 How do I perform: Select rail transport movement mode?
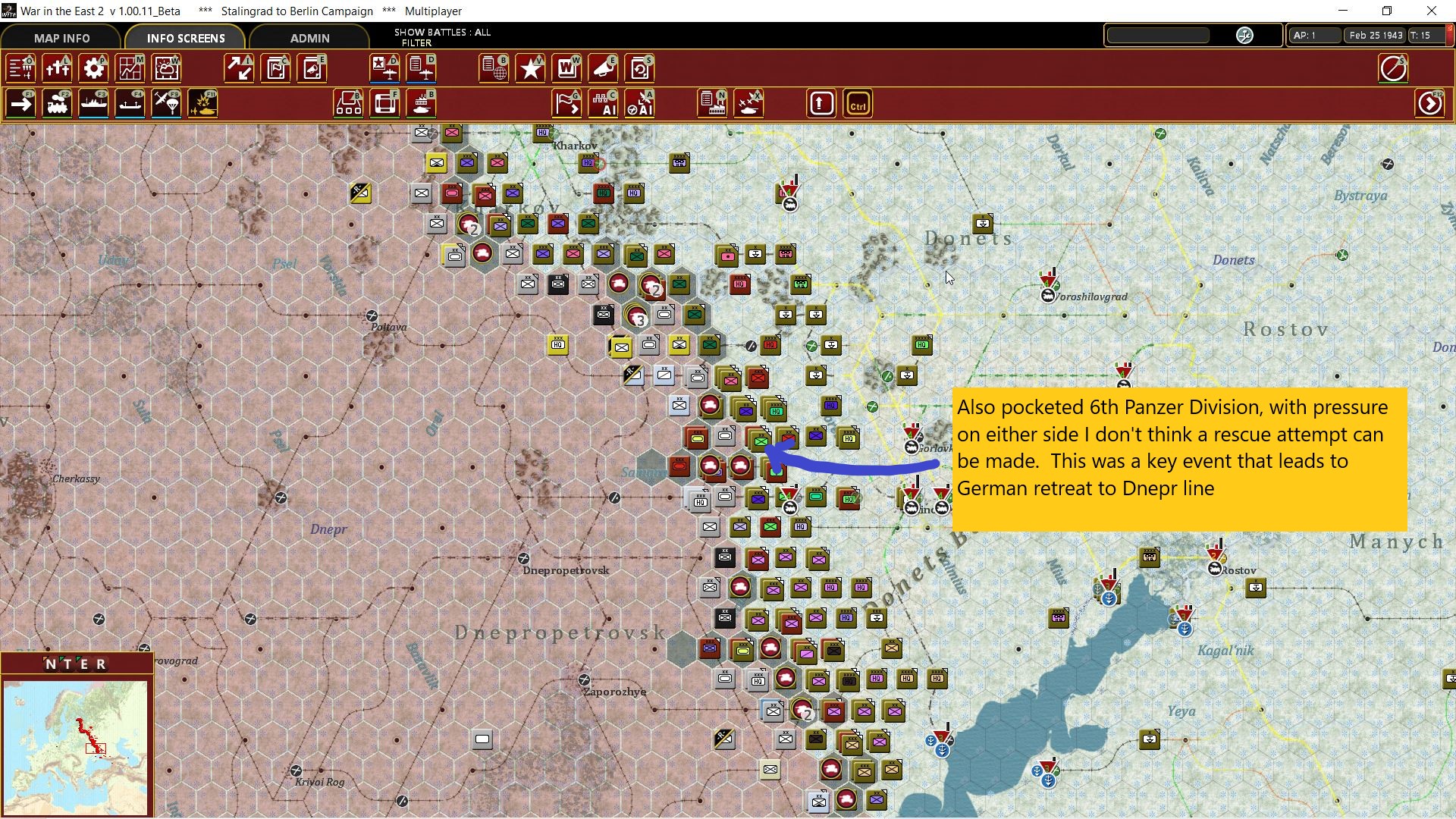coord(57,104)
